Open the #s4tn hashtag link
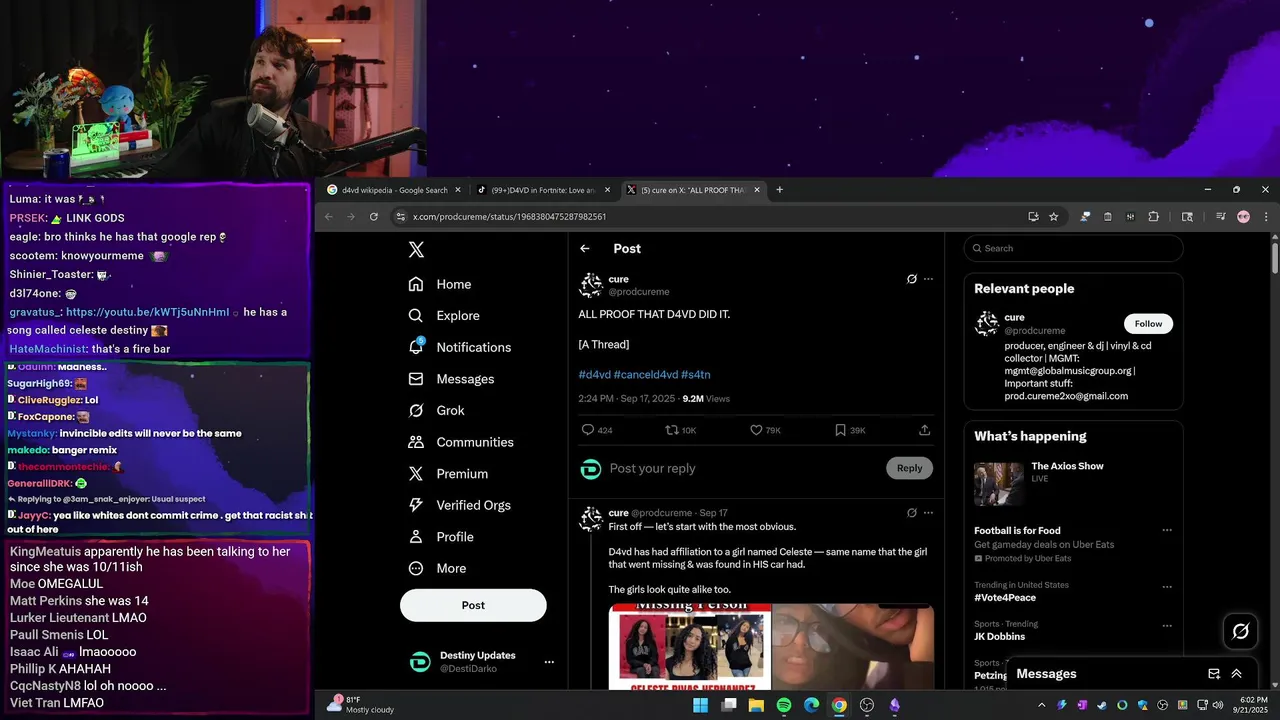 pos(696,374)
